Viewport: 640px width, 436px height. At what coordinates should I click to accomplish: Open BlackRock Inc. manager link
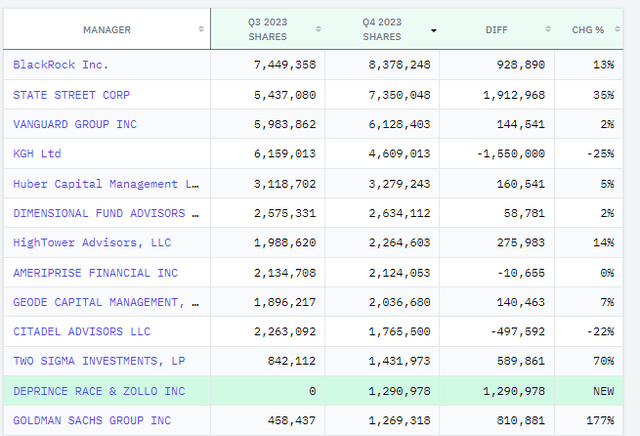pyautogui.click(x=61, y=65)
